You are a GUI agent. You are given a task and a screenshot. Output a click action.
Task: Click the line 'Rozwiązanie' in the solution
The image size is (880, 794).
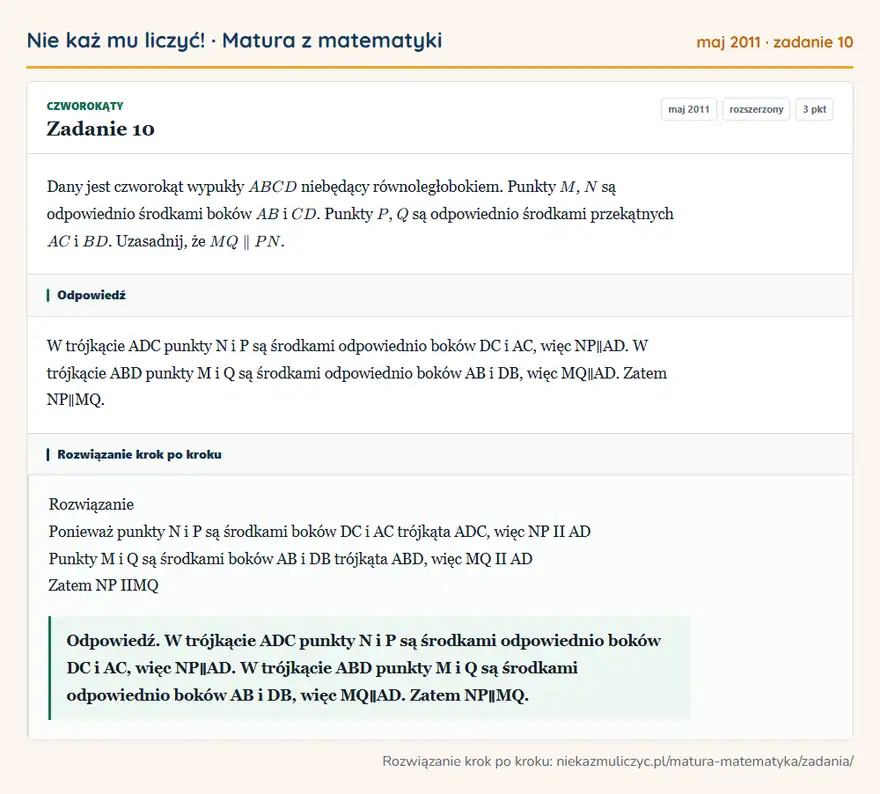tap(91, 504)
